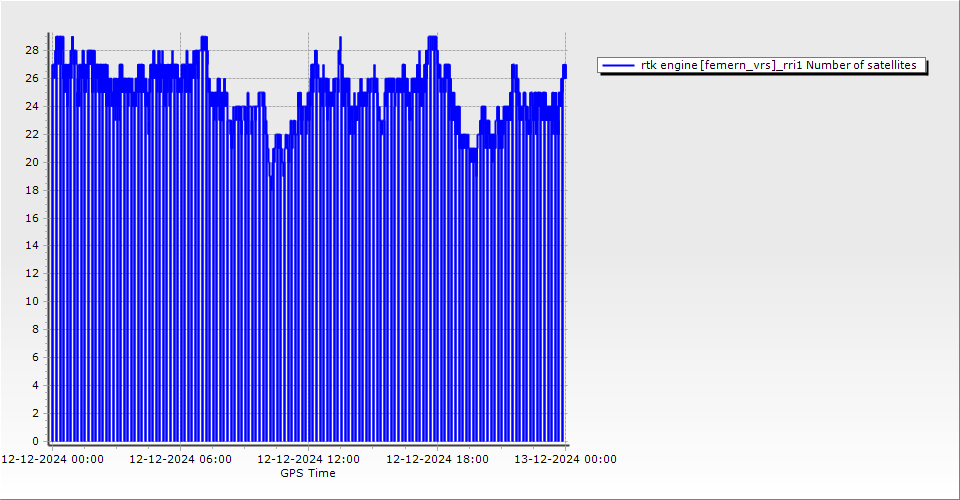Click the '12-12-2024 18:00' x-axis label

437,459
